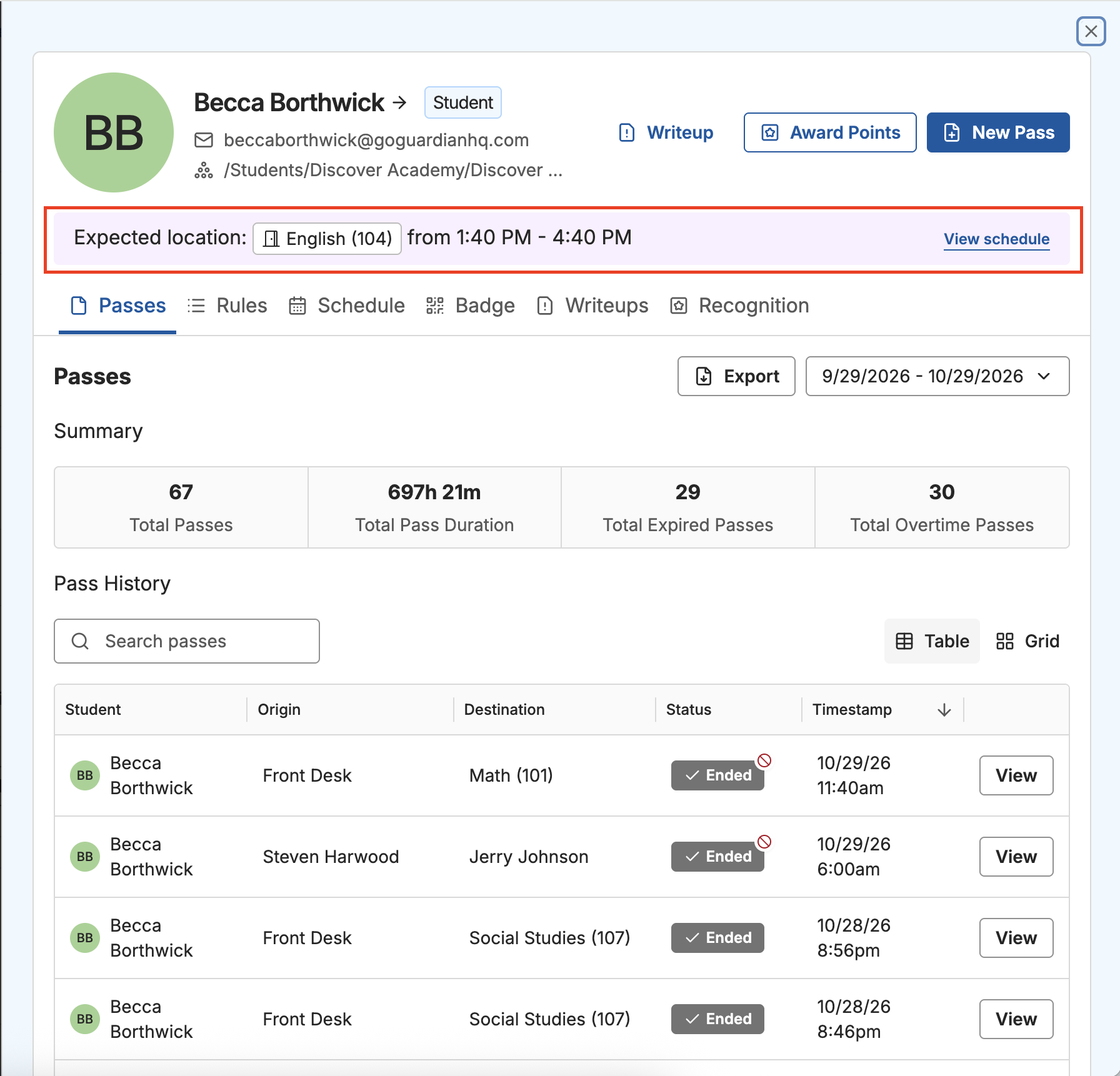This screenshot has width=1120, height=1076.
Task: Open the Schedule tab
Action: click(347, 306)
